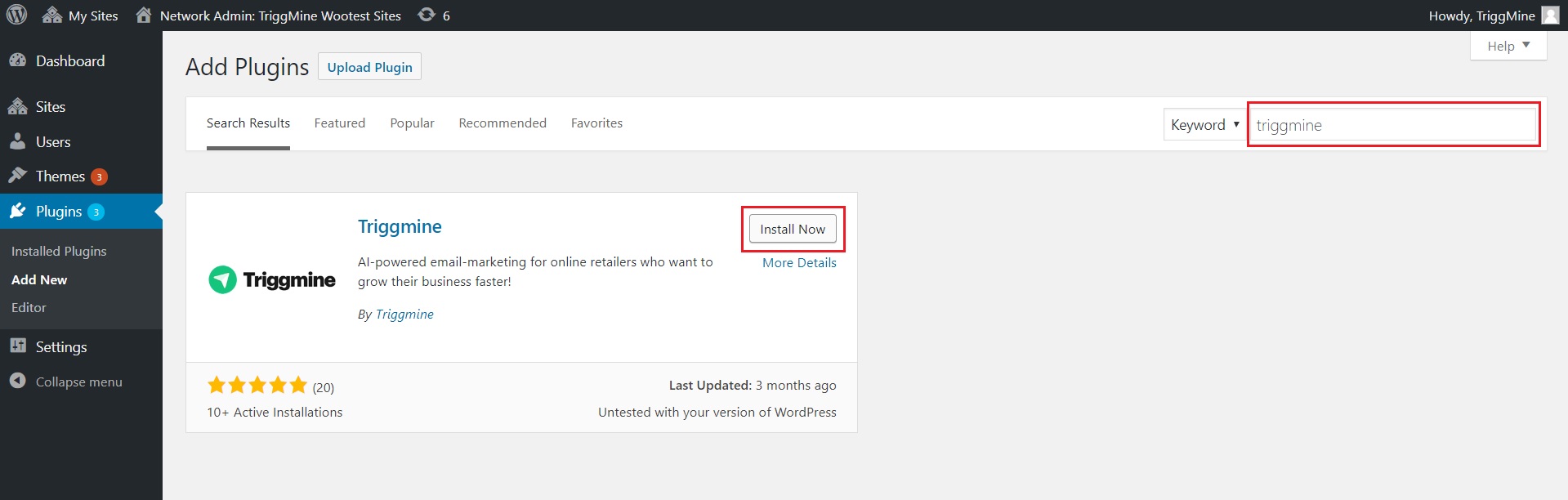
Task: Switch to the Popular tab
Action: [x=412, y=123]
